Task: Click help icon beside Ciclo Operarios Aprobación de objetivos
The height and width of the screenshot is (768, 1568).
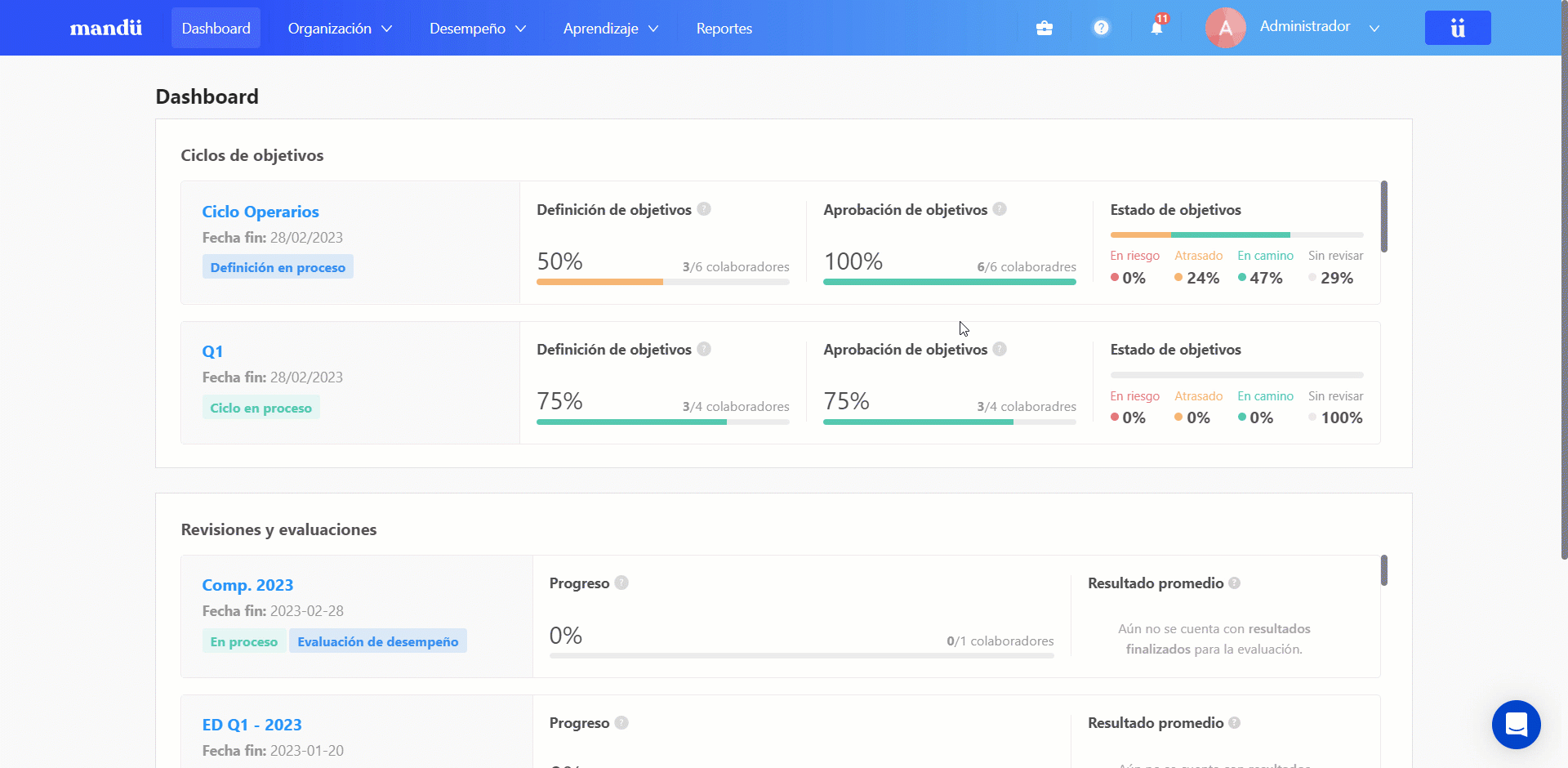Action: pos(1000,209)
